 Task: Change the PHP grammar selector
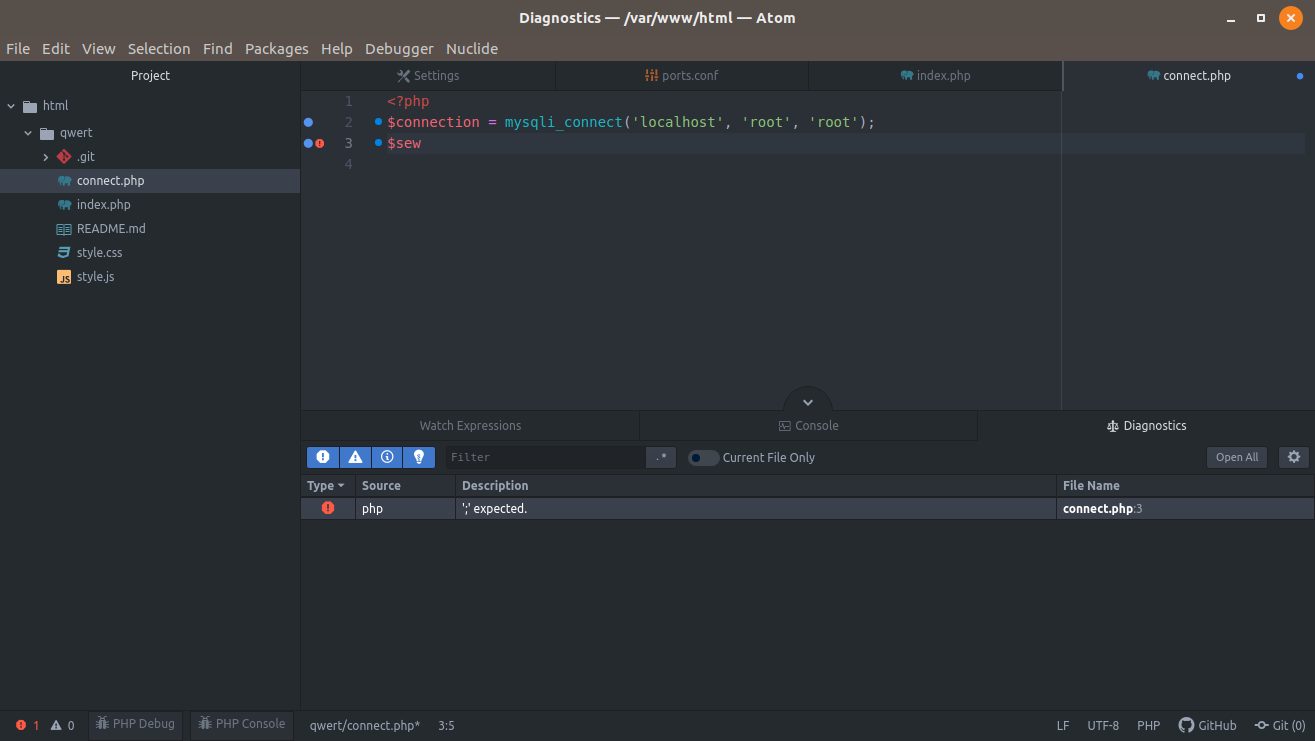coord(1148,725)
